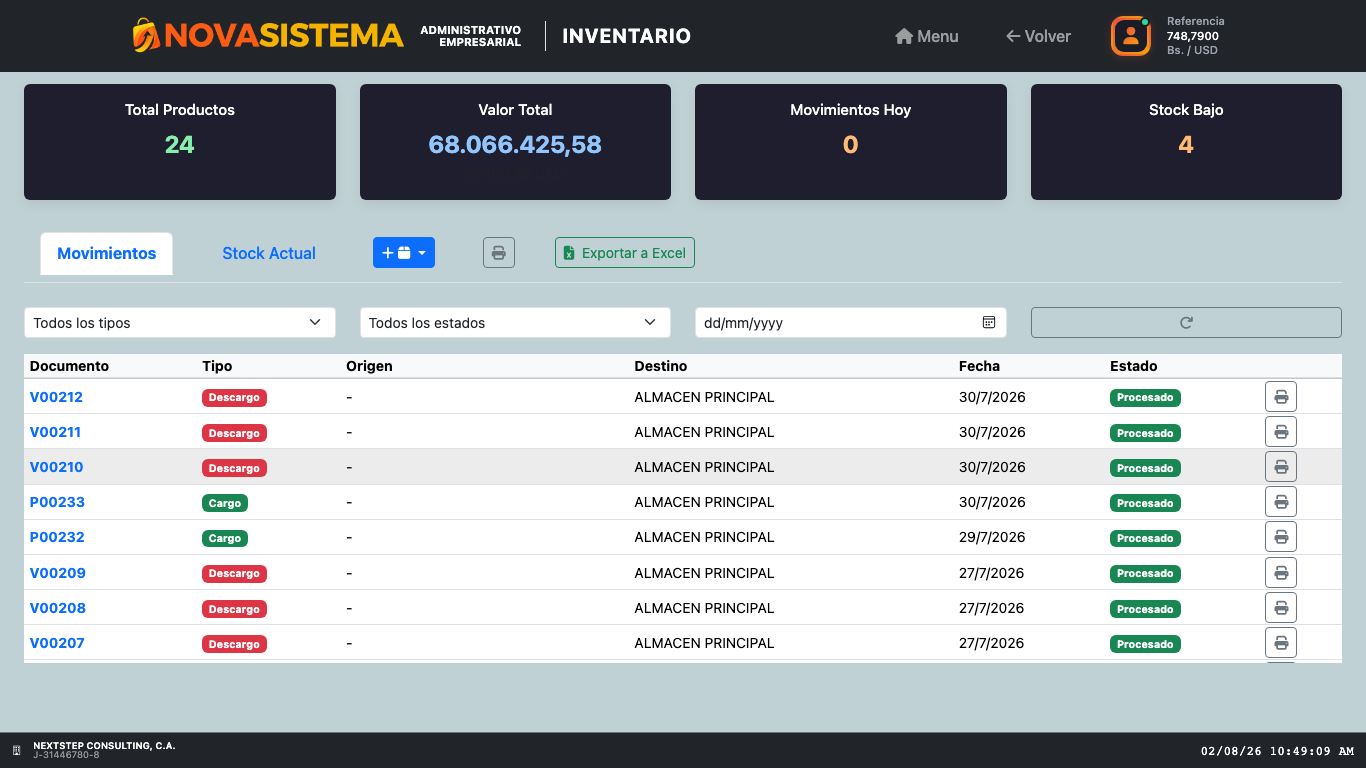This screenshot has height=768, width=1366.
Task: Switch to the Movimientos tab
Action: tap(107, 254)
